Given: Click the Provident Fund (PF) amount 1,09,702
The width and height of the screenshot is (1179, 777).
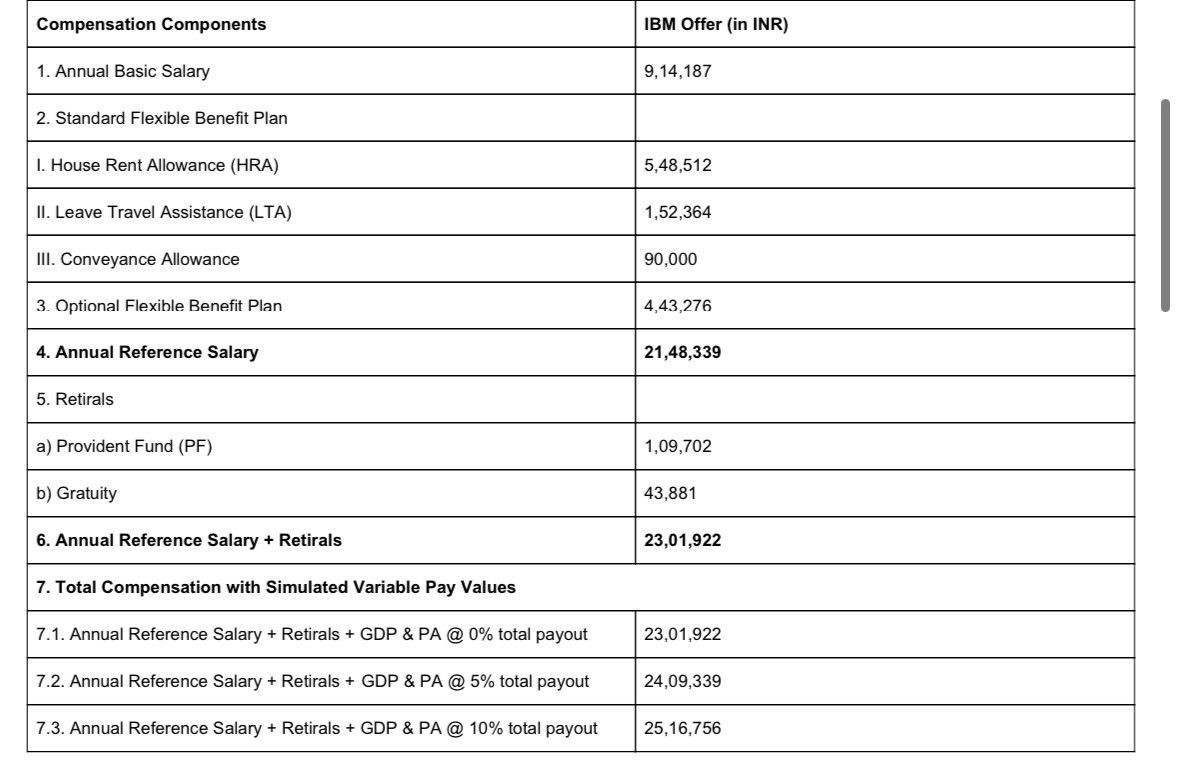Looking at the screenshot, I should (x=677, y=447).
